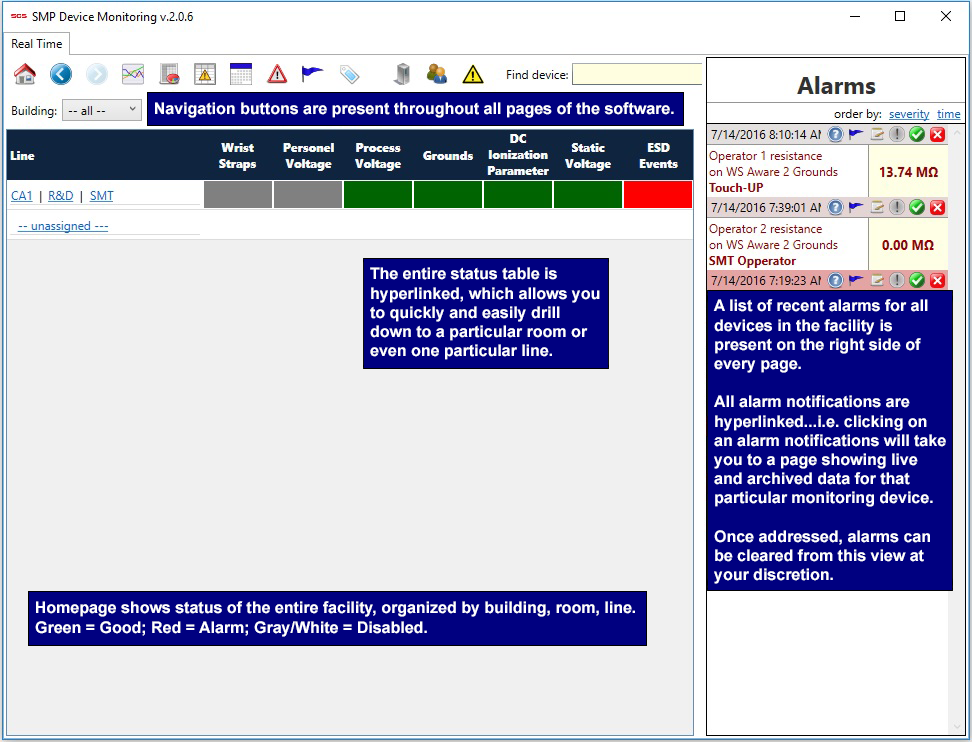This screenshot has height=742, width=972.
Task: Acknowledge the 8:10:14 alarm with green check
Action: point(917,134)
